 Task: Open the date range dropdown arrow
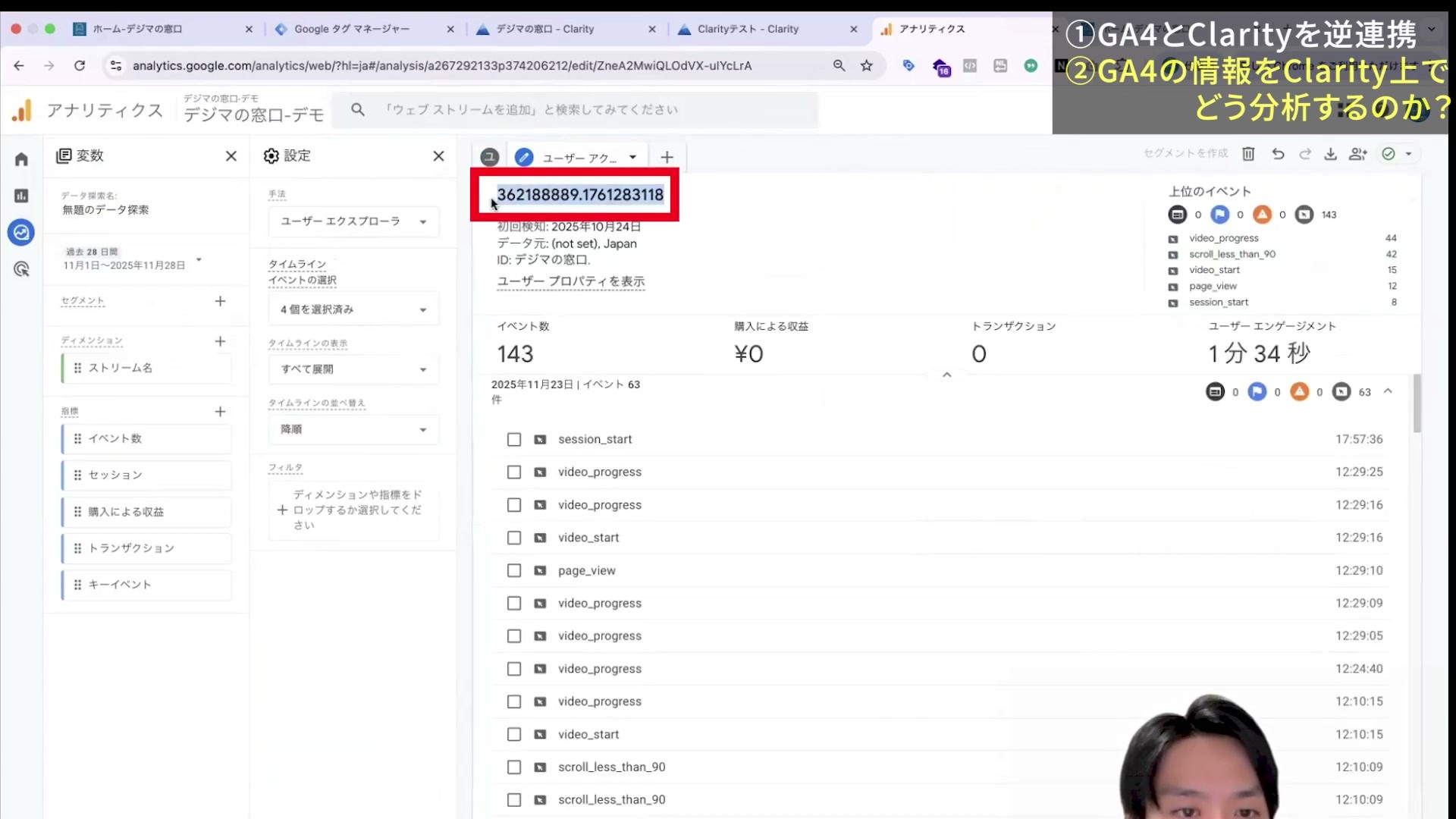click(x=199, y=259)
